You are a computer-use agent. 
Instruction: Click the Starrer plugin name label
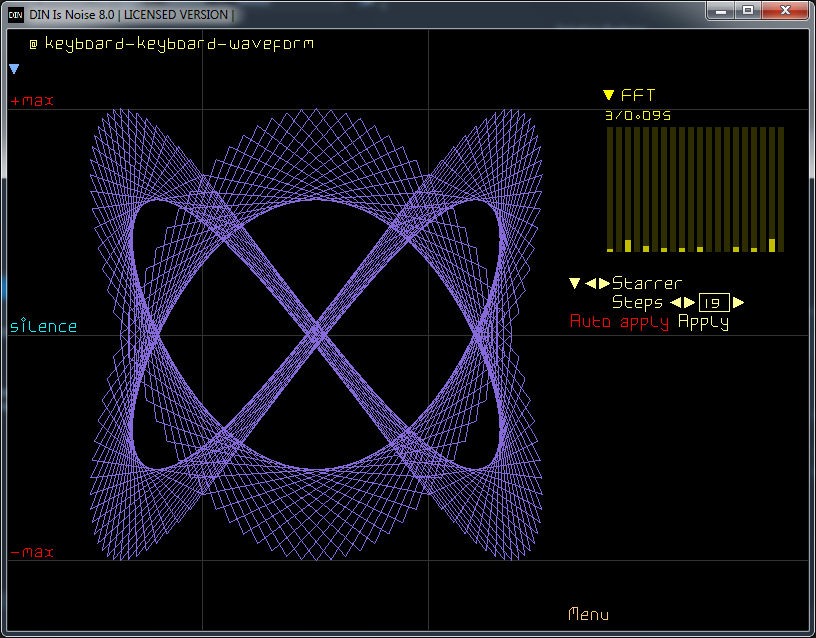tap(647, 284)
